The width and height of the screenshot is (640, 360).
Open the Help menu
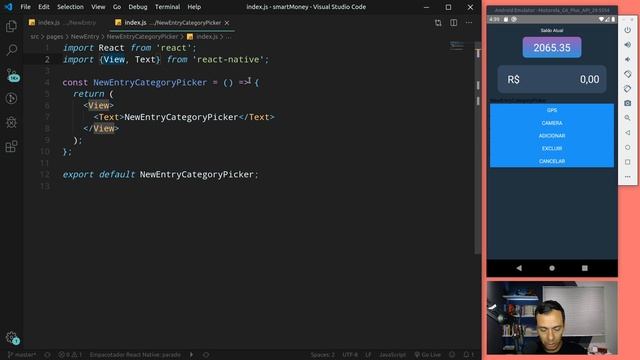point(194,7)
